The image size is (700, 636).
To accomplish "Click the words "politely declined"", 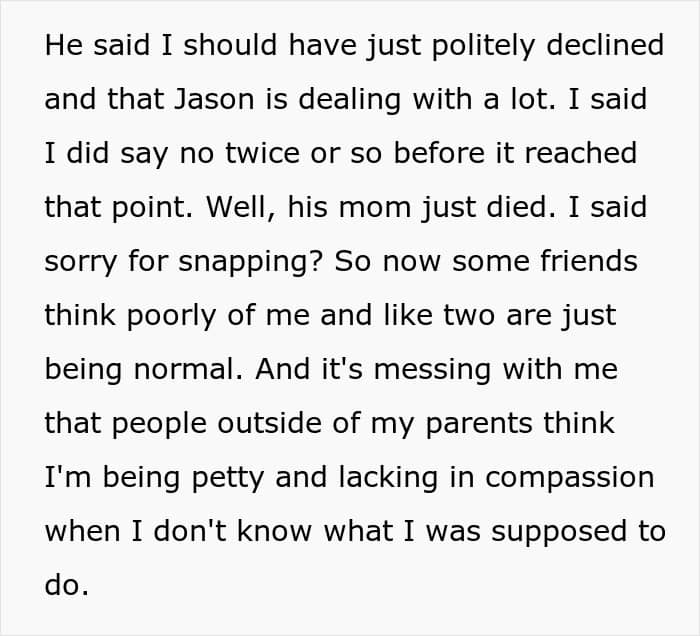I will click(x=548, y=46).
